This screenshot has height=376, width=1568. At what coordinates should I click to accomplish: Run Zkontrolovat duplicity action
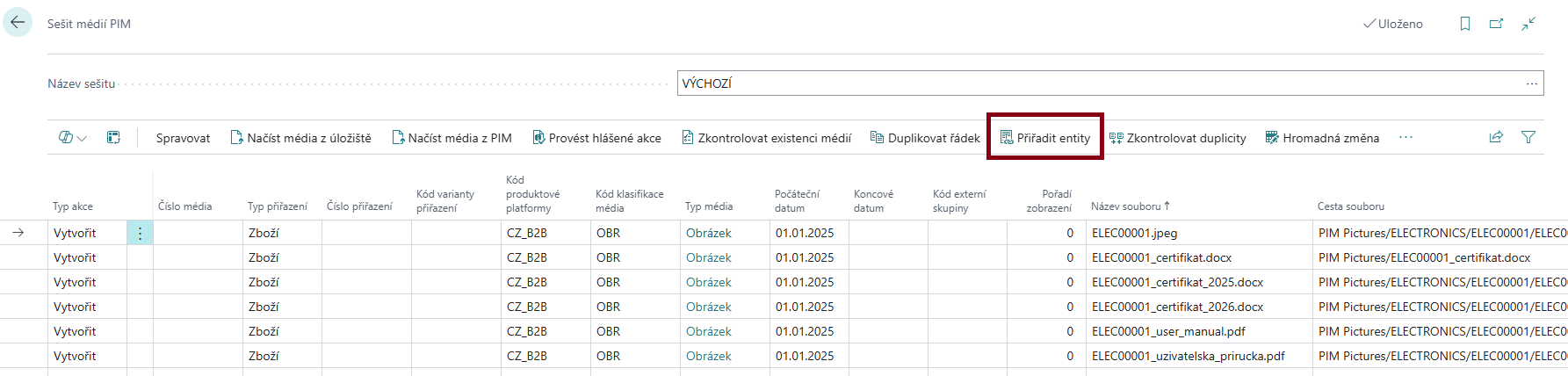(1177, 138)
